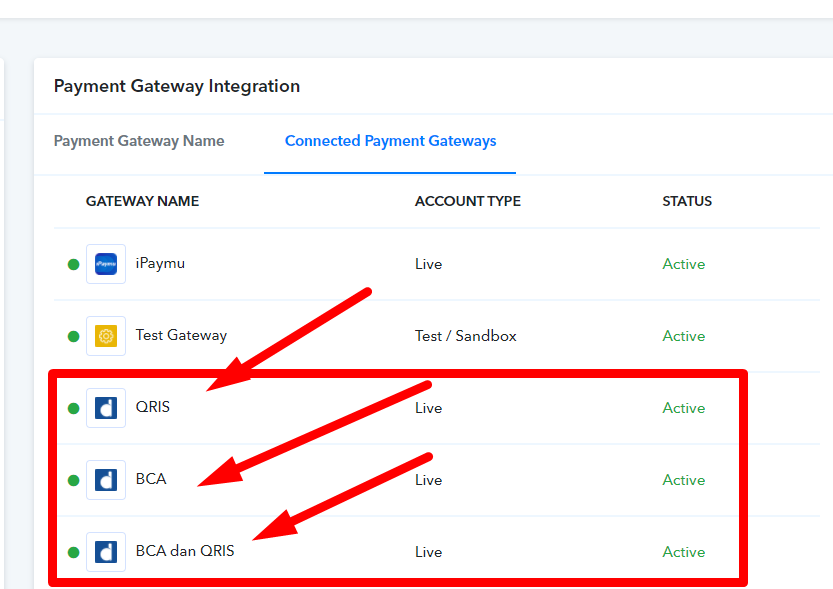
Task: Select the BCA dan QRIS gateway name
Action: pyautogui.click(x=185, y=551)
